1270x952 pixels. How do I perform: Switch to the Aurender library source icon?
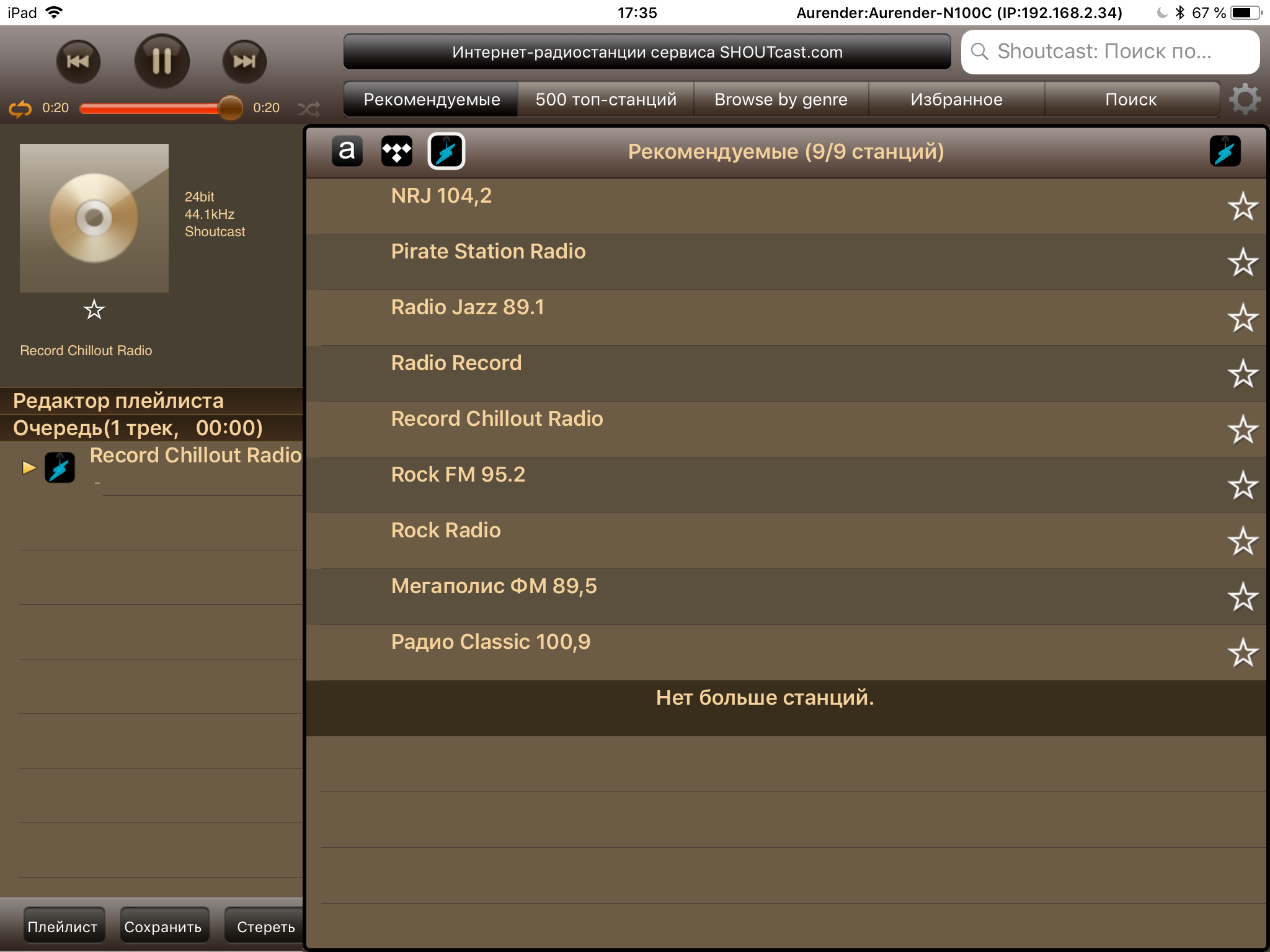[347, 151]
